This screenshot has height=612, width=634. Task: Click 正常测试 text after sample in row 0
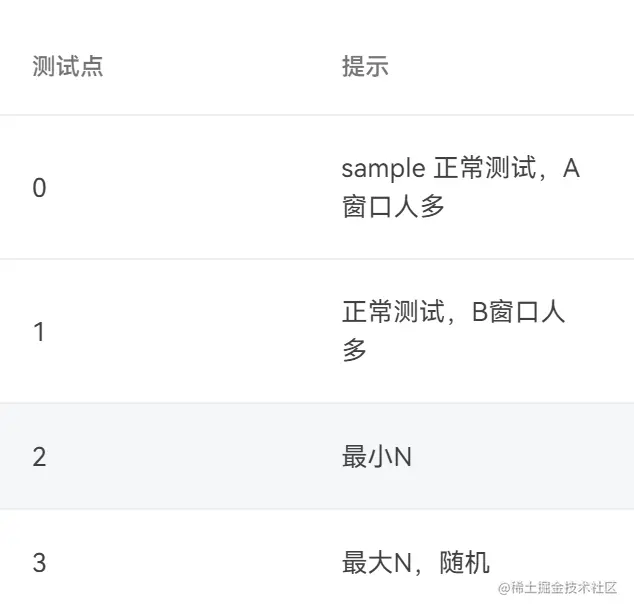pos(484,169)
